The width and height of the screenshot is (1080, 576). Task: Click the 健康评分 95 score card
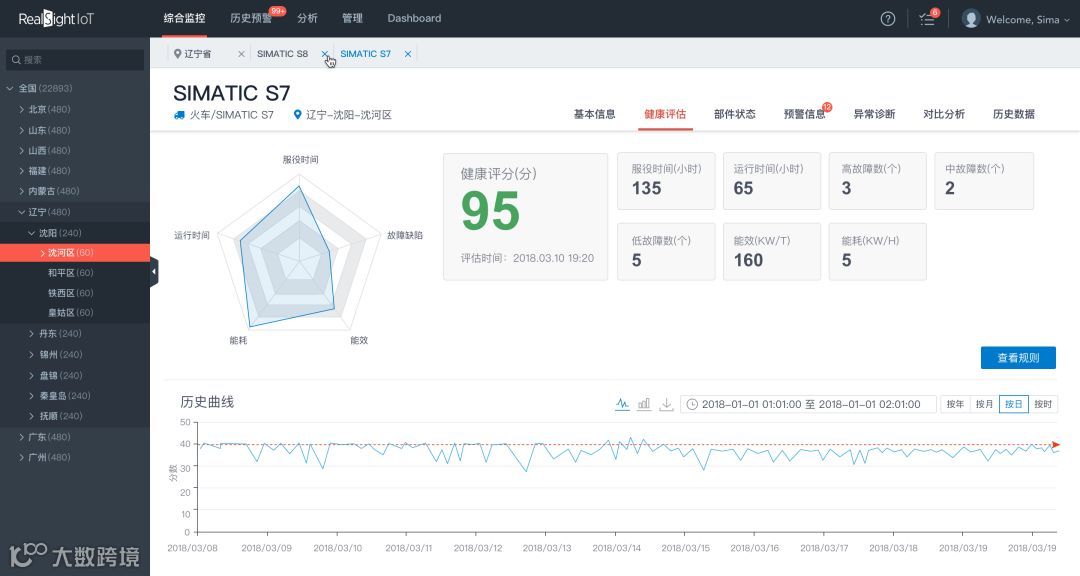[526, 216]
